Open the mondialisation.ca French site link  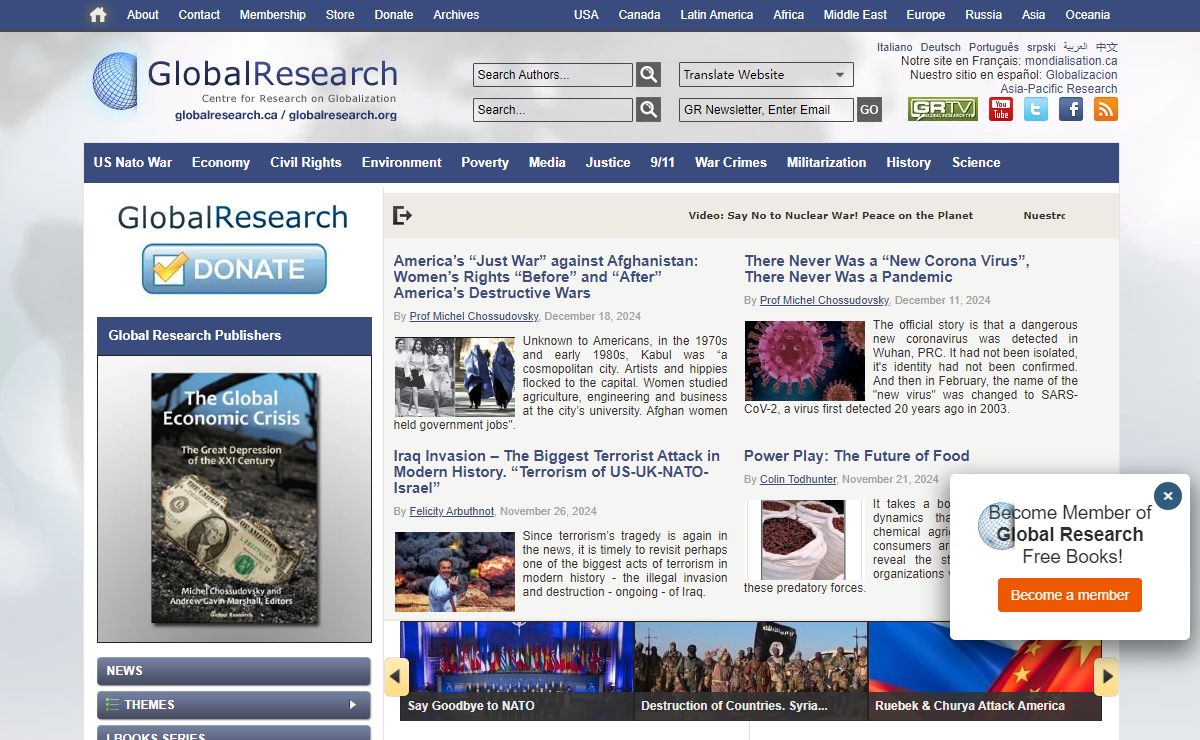[1071, 61]
